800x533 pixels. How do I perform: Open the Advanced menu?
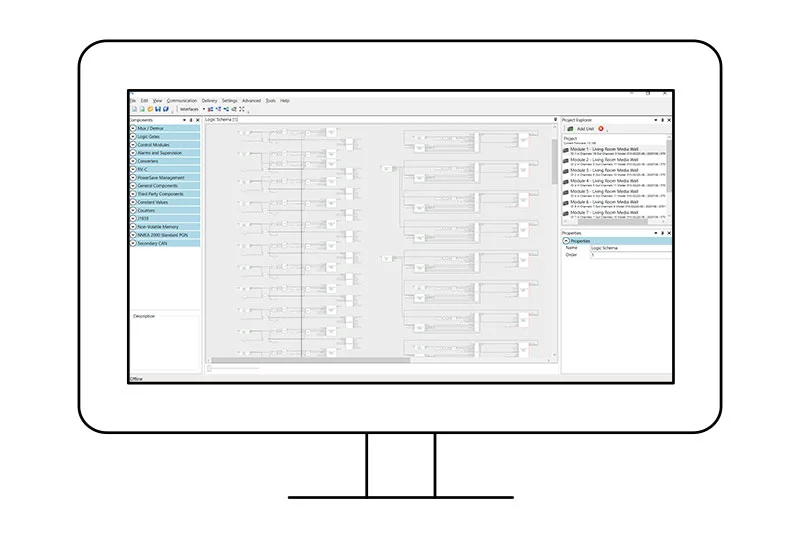252,101
